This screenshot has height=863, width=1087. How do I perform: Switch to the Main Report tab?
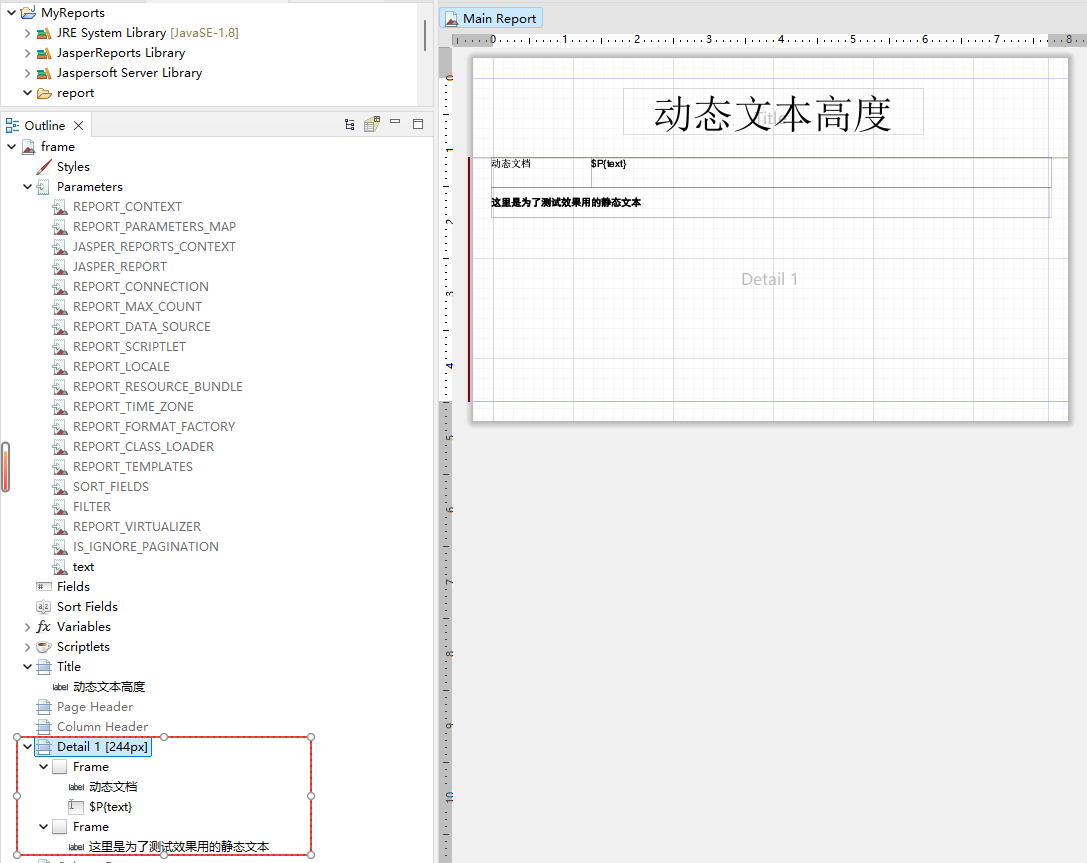click(490, 18)
